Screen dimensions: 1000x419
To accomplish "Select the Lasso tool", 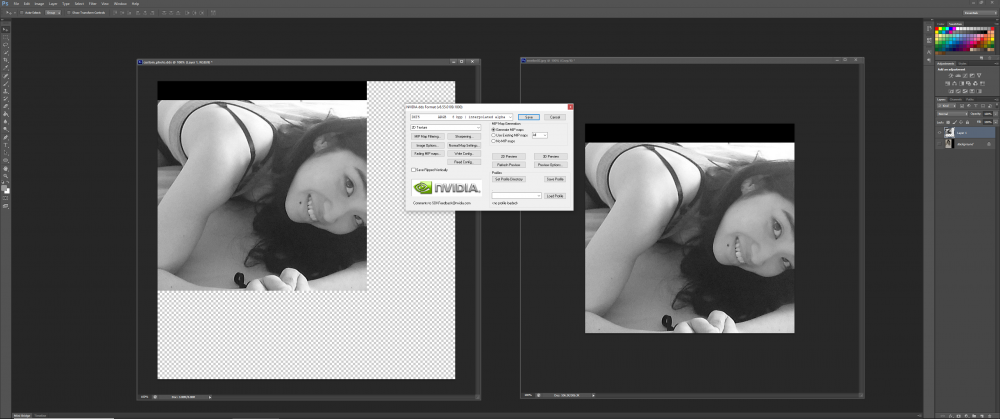I will click(x=6, y=45).
